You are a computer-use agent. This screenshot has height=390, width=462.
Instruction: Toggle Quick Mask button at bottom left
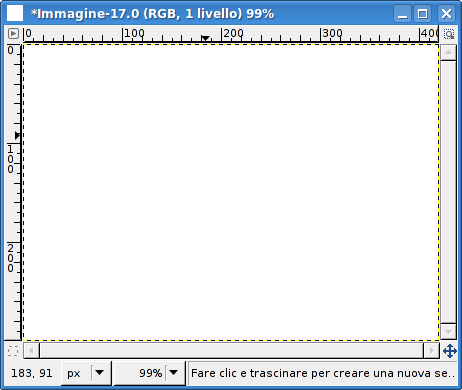pyautogui.click(x=13, y=351)
